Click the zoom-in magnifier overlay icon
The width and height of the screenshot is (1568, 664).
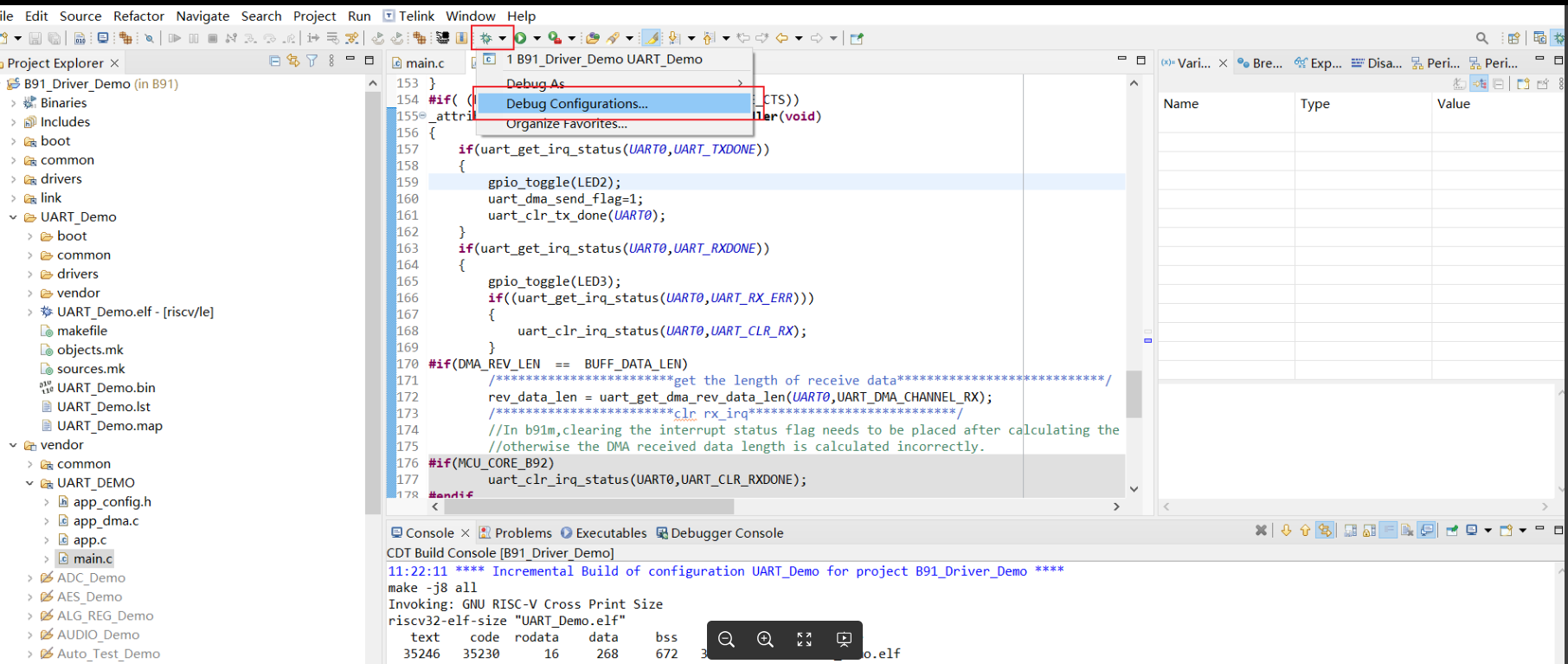coord(765,639)
